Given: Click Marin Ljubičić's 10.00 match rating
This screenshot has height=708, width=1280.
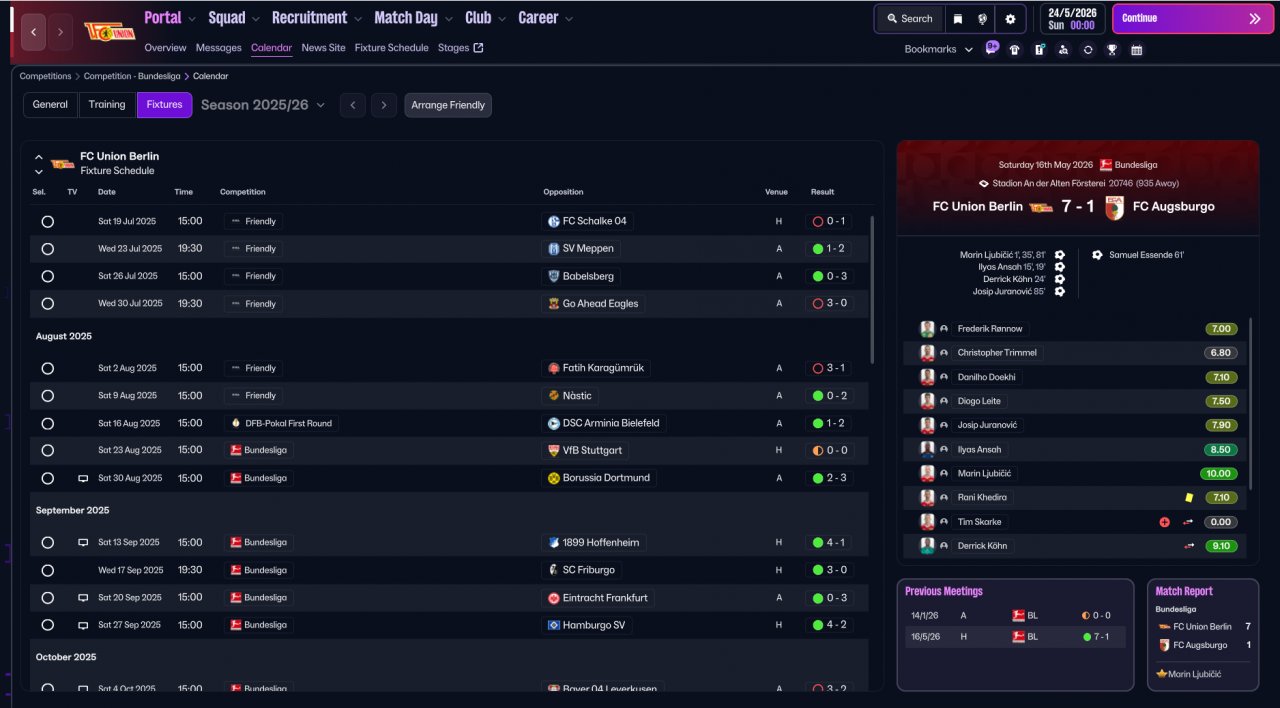Looking at the screenshot, I should 1219,474.
